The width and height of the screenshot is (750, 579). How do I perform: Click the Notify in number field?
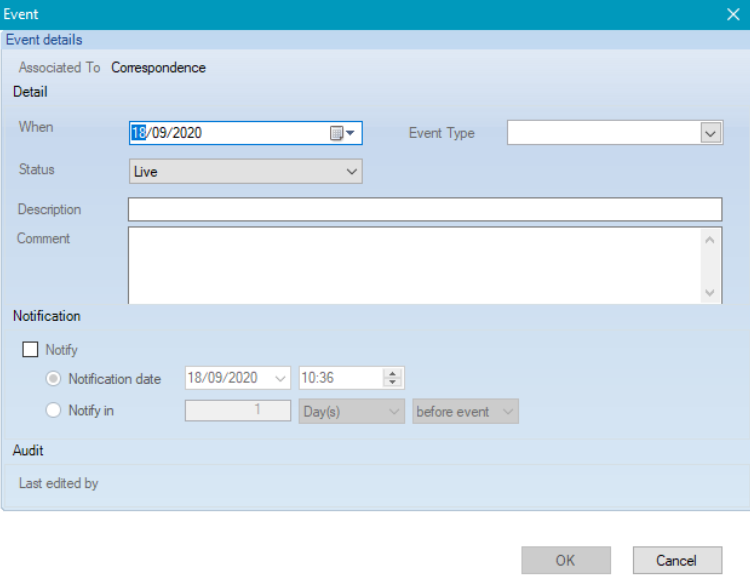237,411
